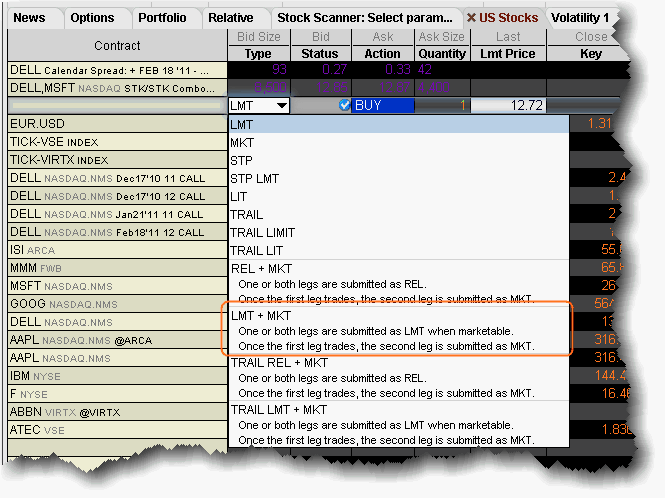Screen dimensions: 665x498
Task: Select DELL Feb18'11 12 CALL row
Action: click(x=117, y=232)
